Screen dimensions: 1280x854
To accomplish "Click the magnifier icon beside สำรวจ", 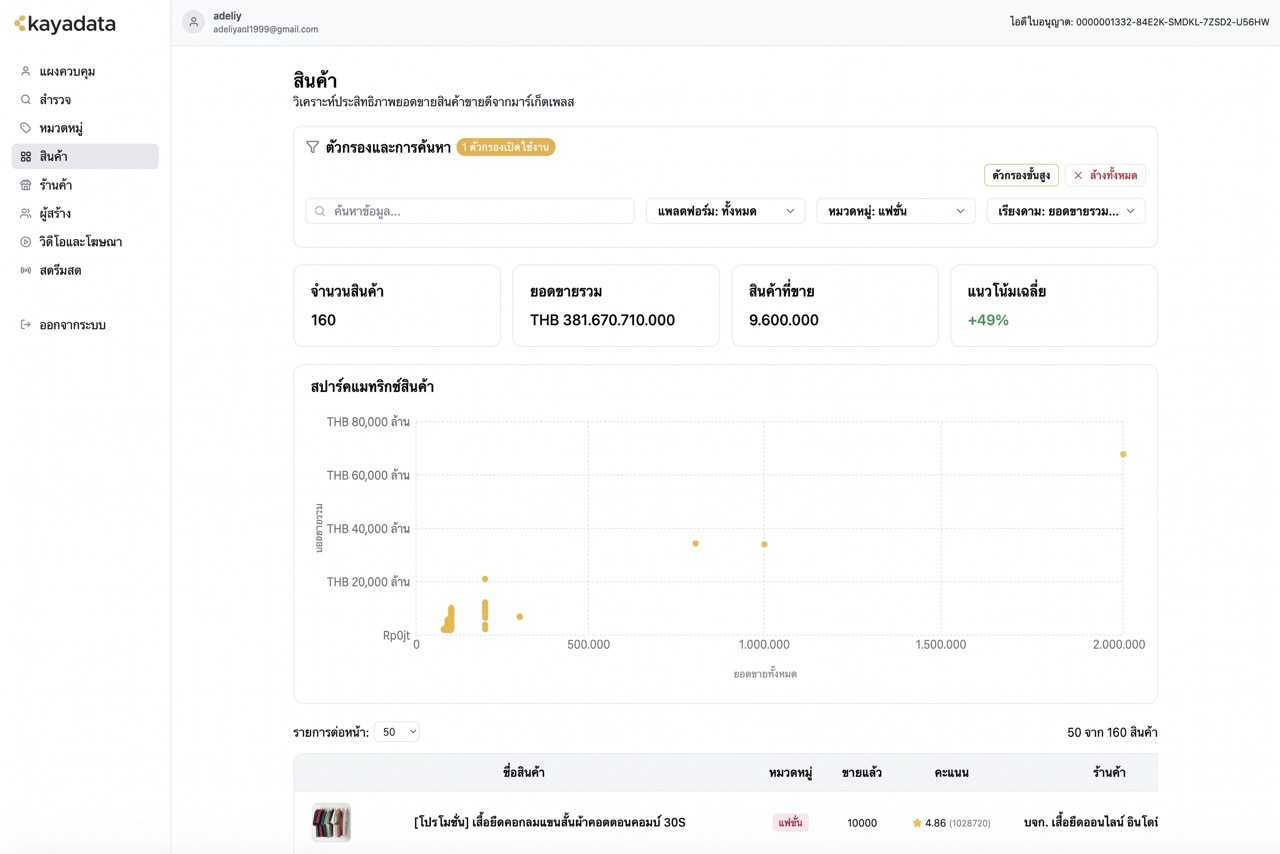I will point(26,100).
